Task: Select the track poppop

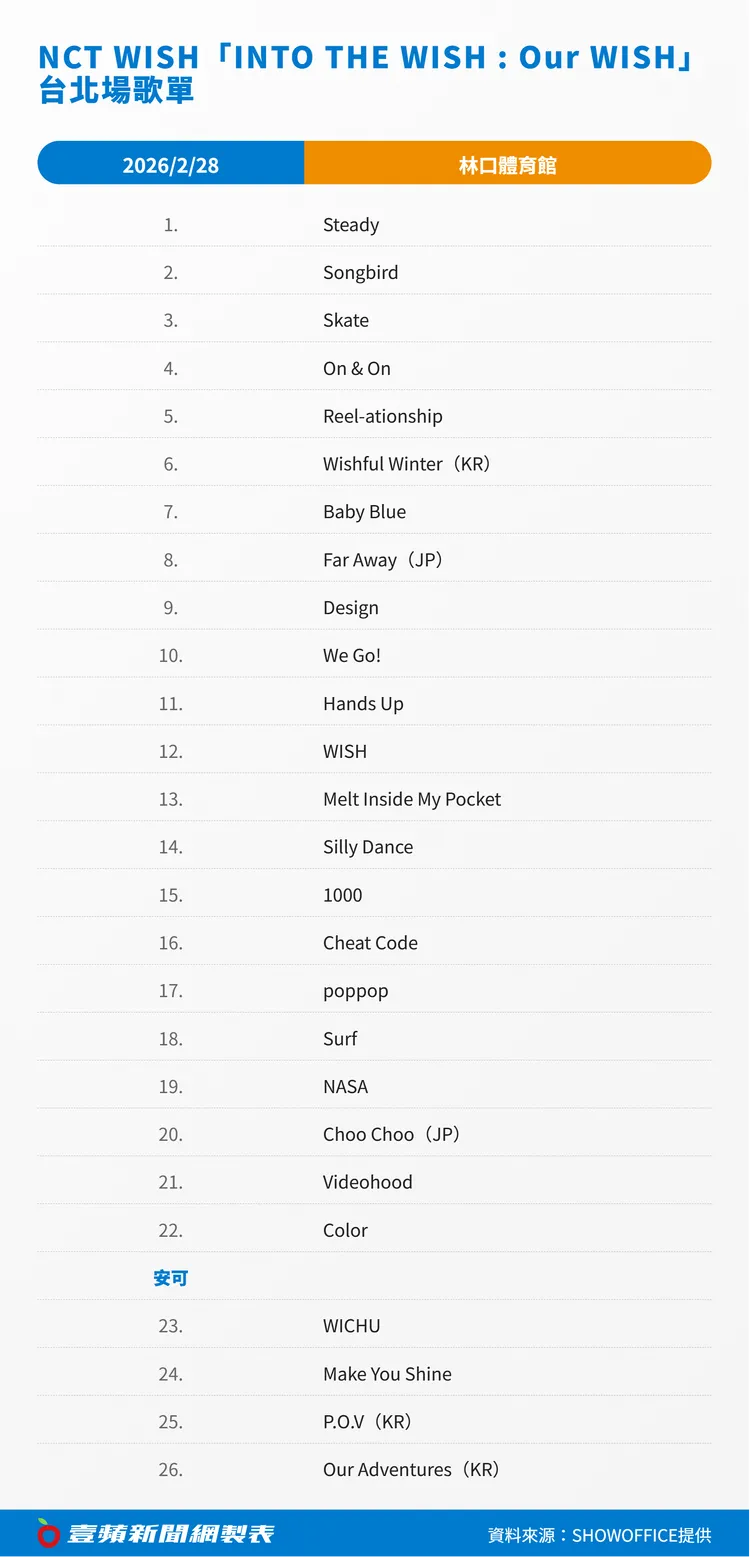Action: point(355,991)
